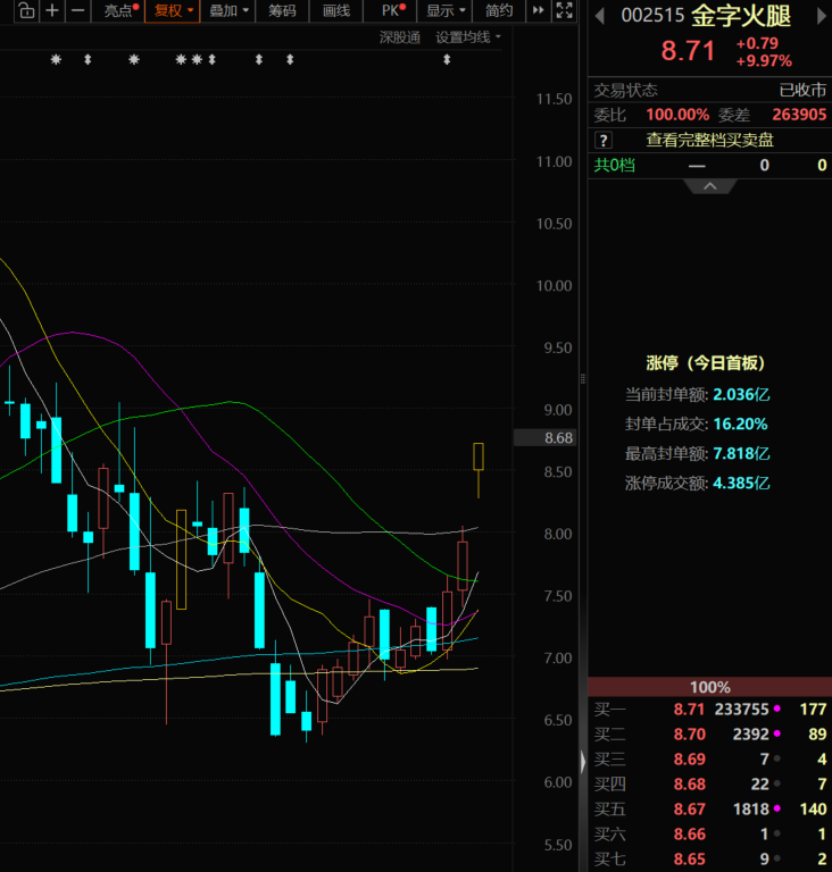
Task: Click the gray dot in 买六 row
Action: [x=777, y=834]
